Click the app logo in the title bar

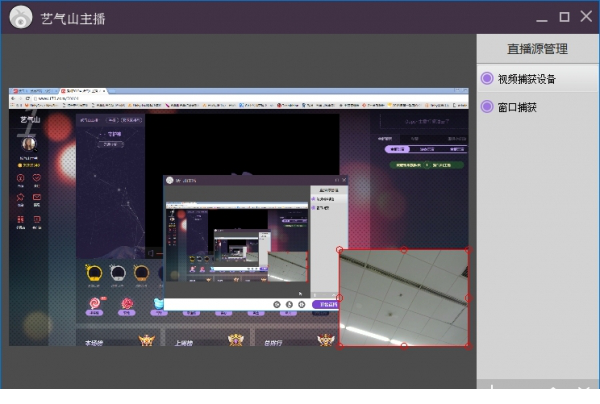tap(18, 18)
